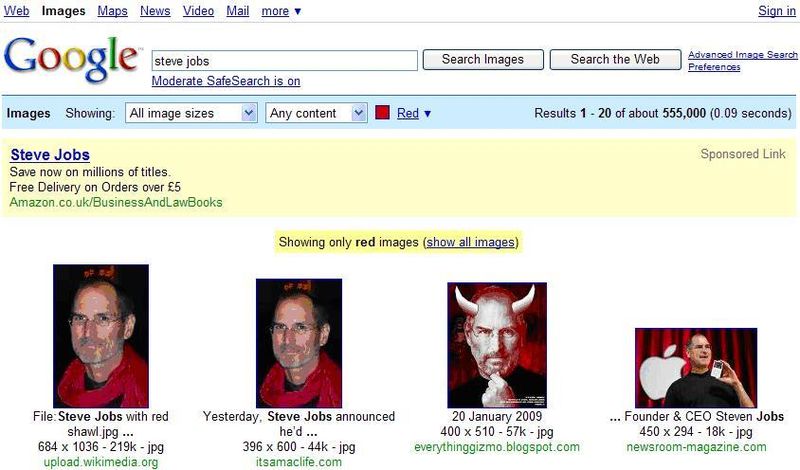Expand the 'Any content' dropdown
Viewport: 800px width, 470px height.
click(x=316, y=113)
